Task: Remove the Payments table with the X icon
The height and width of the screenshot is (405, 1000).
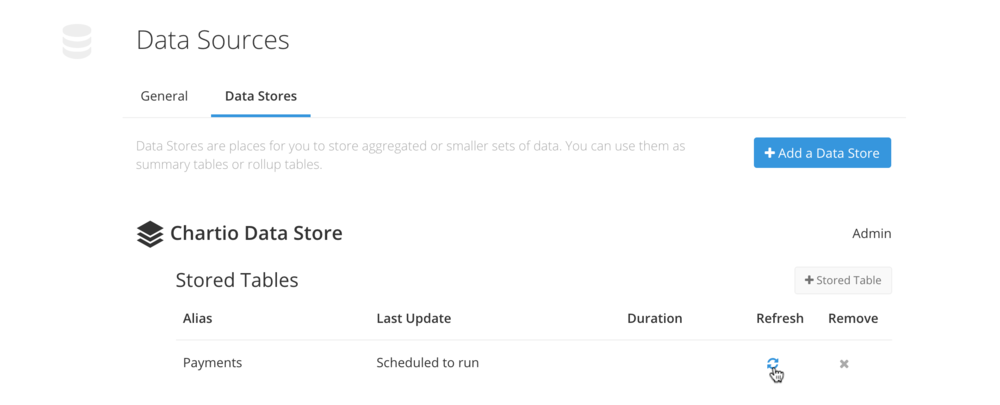Action: point(844,364)
